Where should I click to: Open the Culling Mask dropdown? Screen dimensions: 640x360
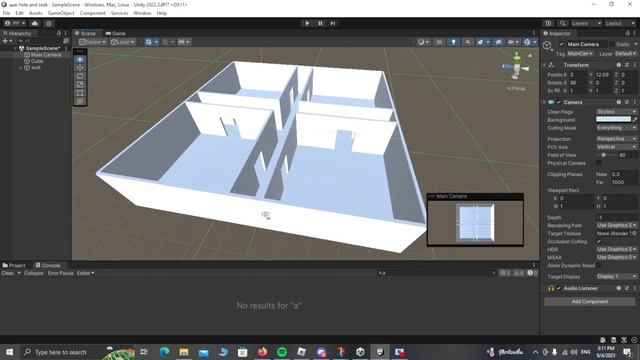point(616,128)
